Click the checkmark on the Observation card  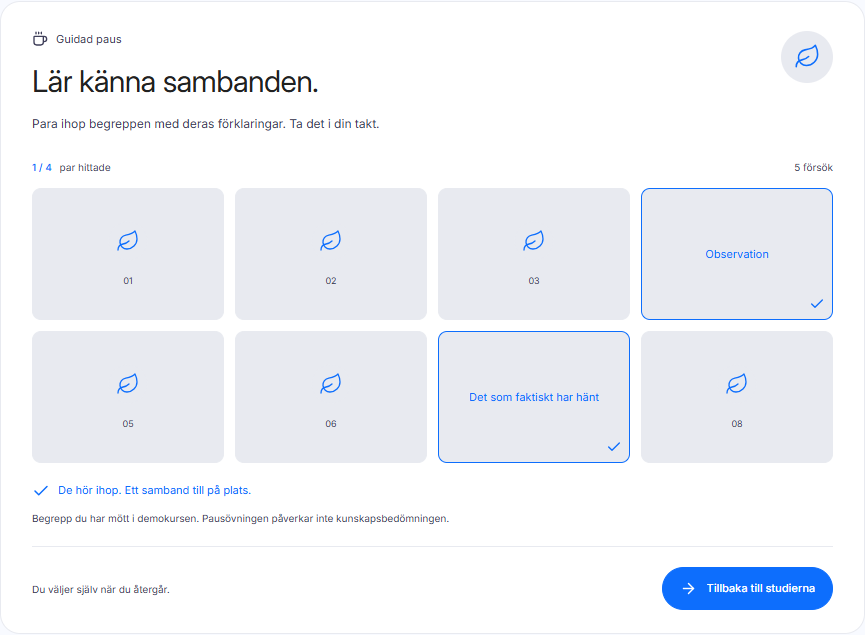[817, 303]
